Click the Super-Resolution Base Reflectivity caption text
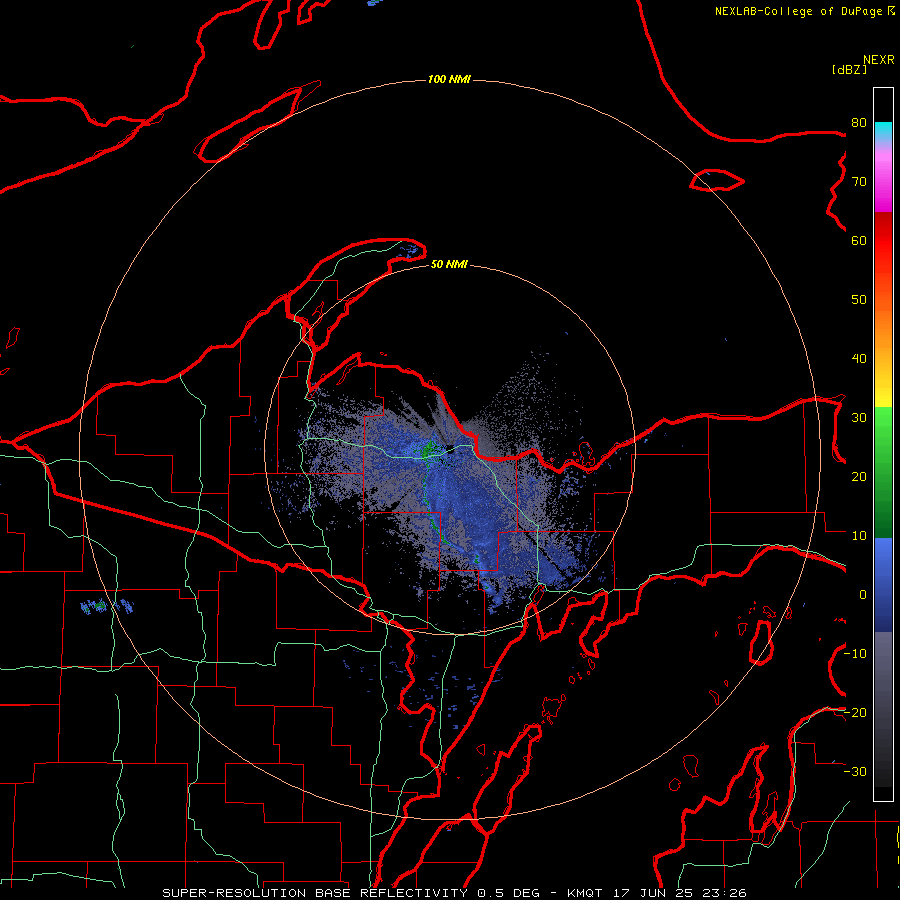900x900 pixels. 315,893
